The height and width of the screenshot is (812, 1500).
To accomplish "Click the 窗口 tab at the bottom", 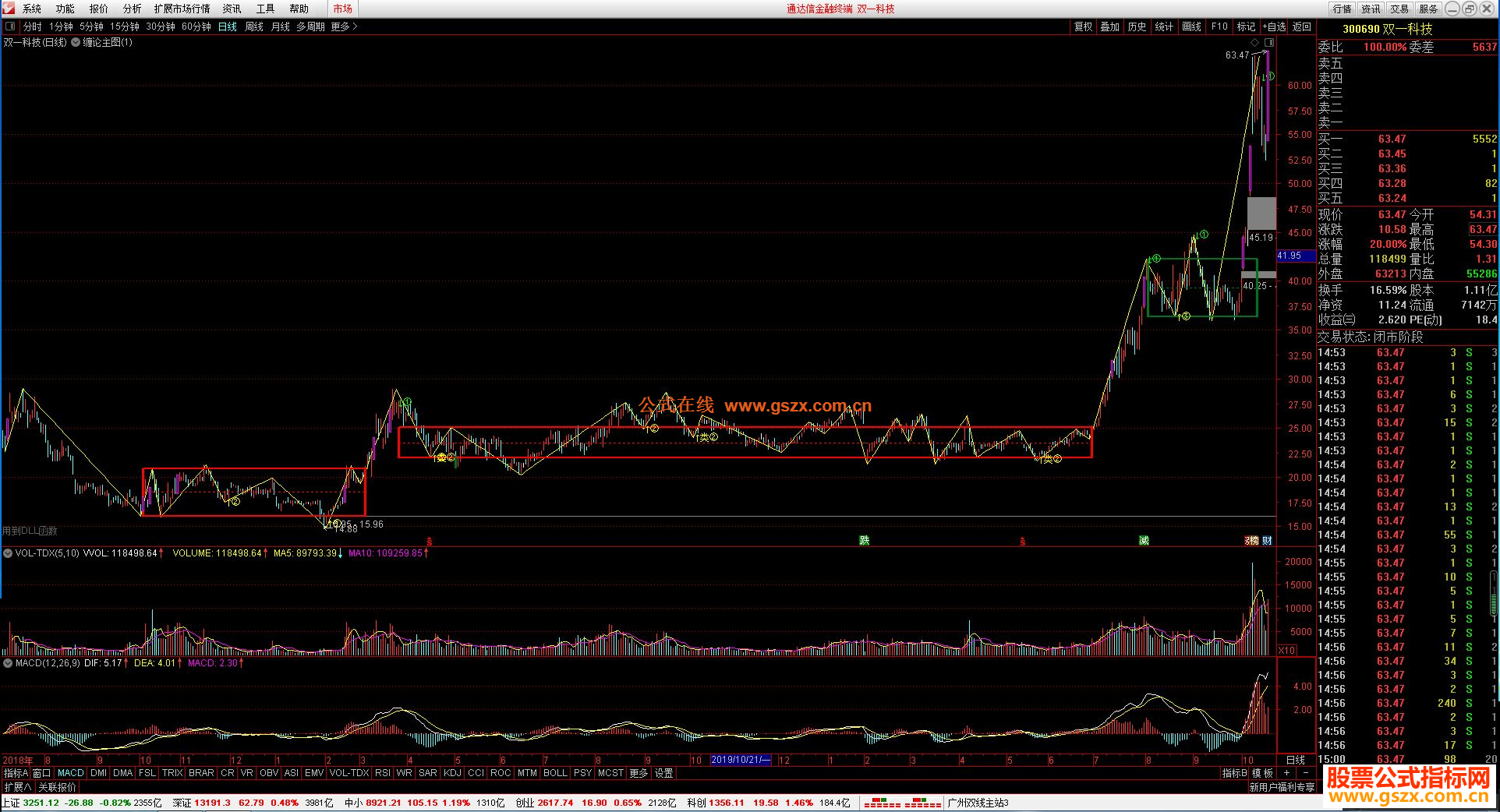I will point(41,773).
